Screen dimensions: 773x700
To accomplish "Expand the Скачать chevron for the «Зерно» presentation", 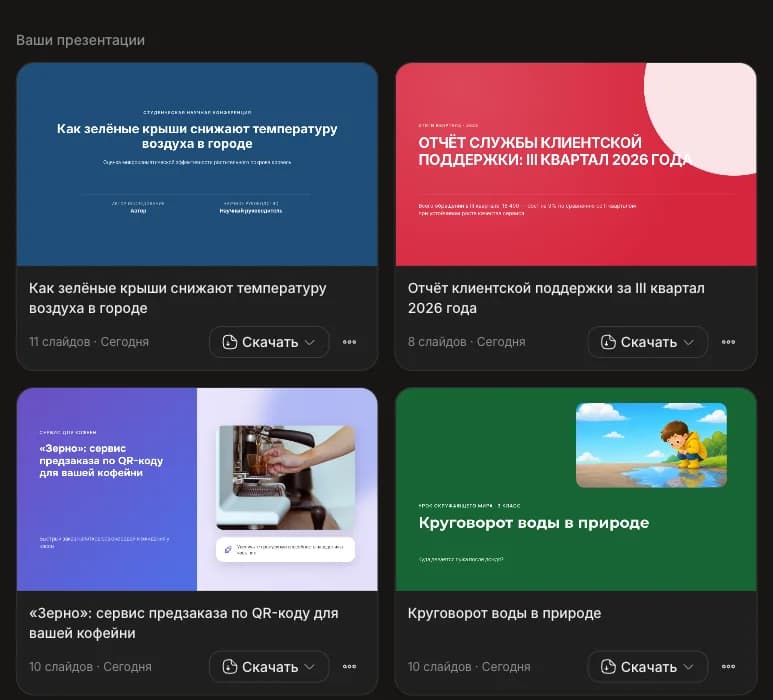I will [310, 667].
